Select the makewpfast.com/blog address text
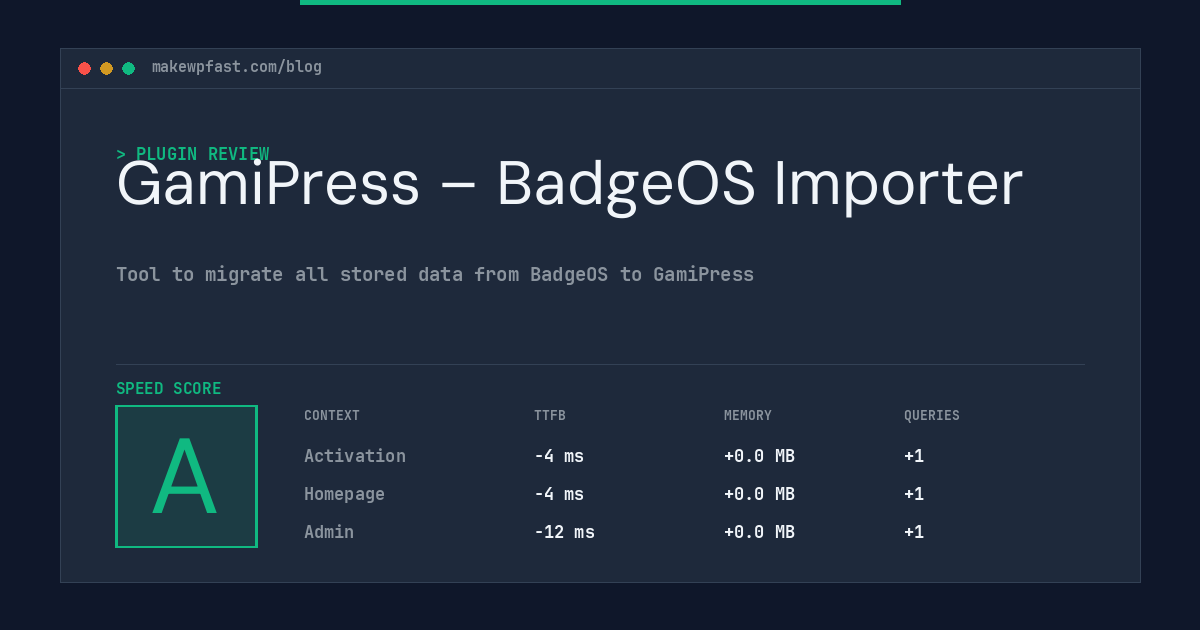This screenshot has width=1200, height=630. click(237, 67)
